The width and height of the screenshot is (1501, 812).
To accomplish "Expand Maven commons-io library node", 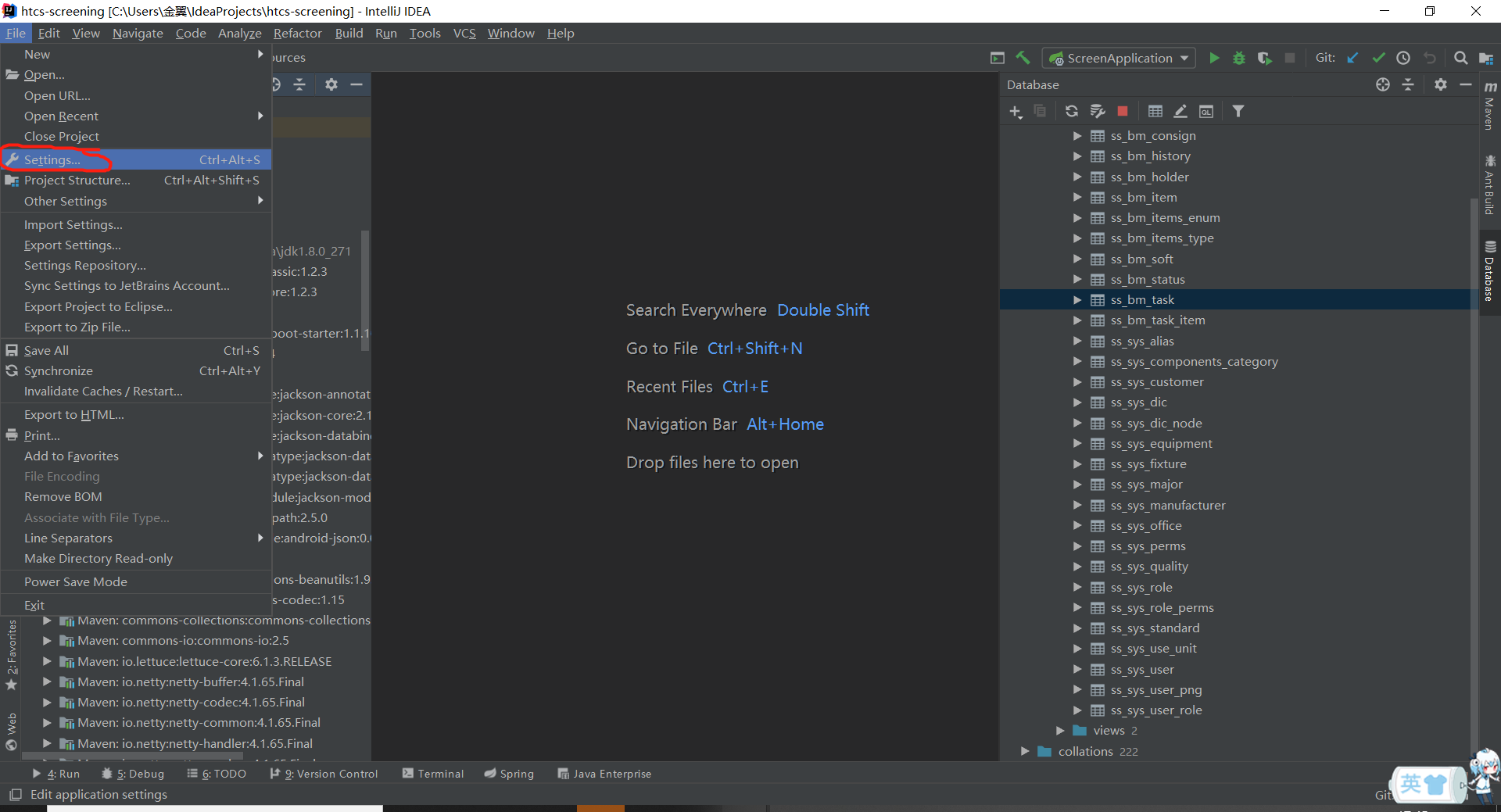I will (x=47, y=640).
